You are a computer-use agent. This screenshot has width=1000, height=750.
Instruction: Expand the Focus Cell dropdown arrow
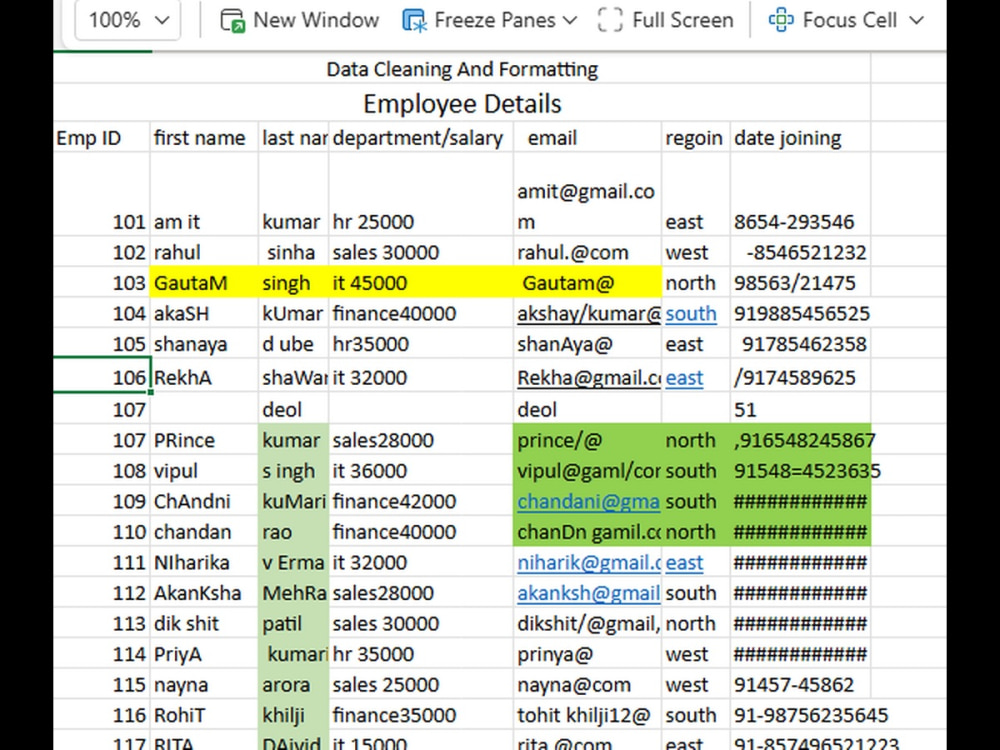(x=916, y=21)
